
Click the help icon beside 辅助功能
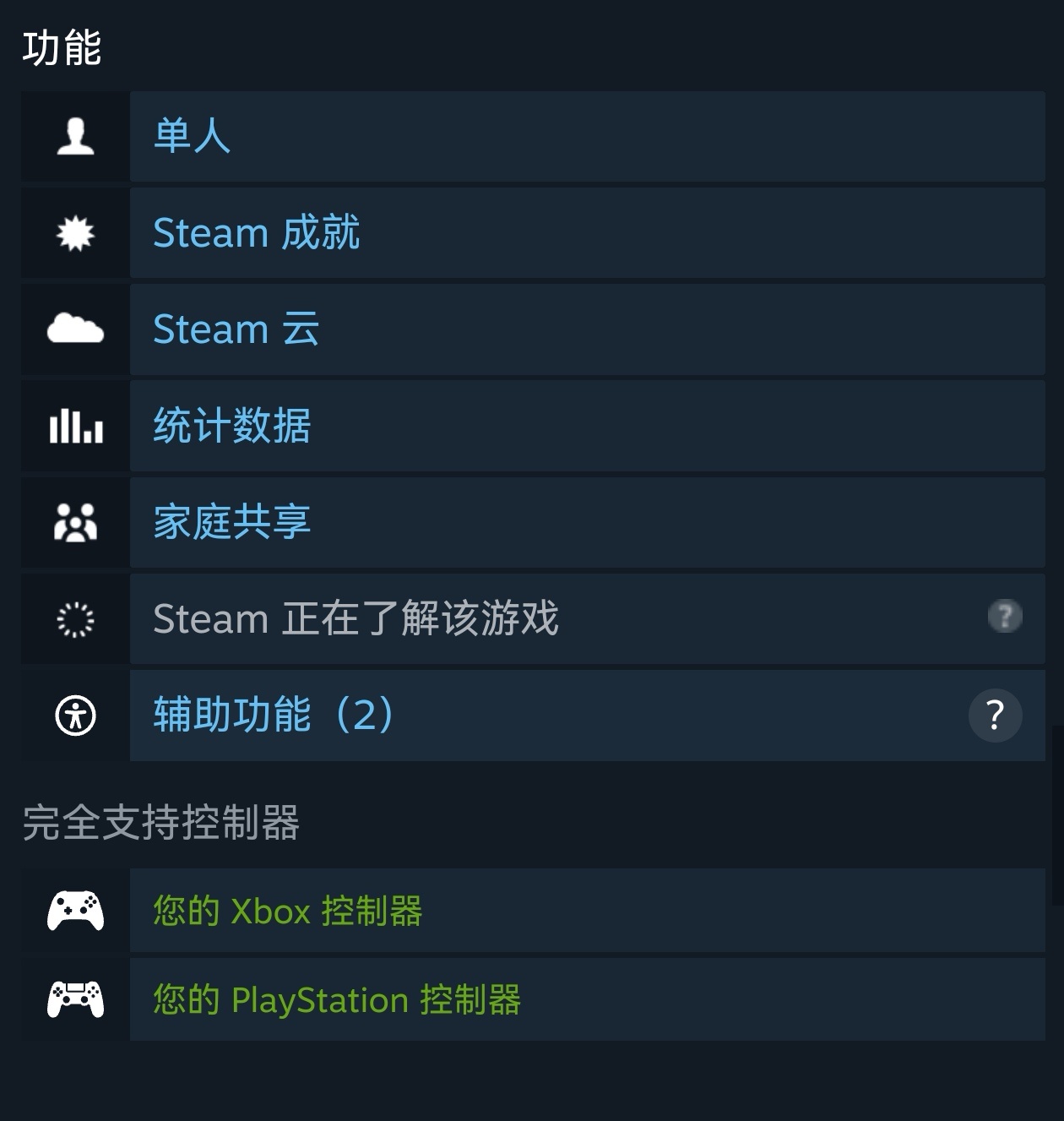(x=995, y=716)
